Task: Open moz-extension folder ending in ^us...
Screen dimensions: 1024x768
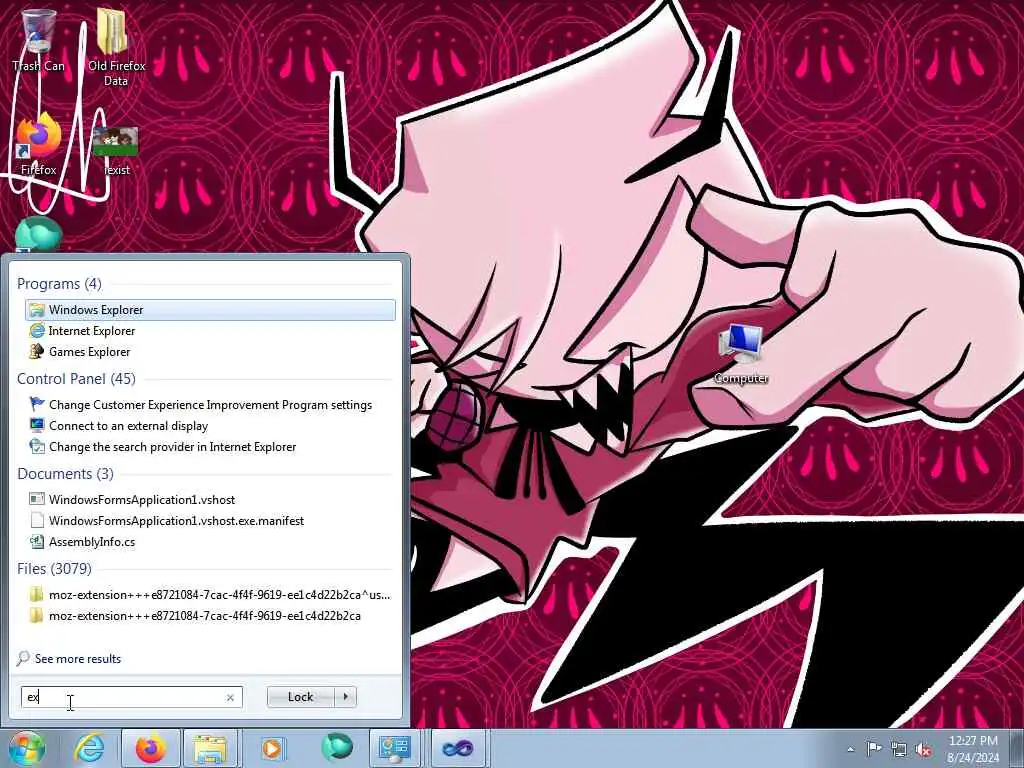Action: pos(210,594)
